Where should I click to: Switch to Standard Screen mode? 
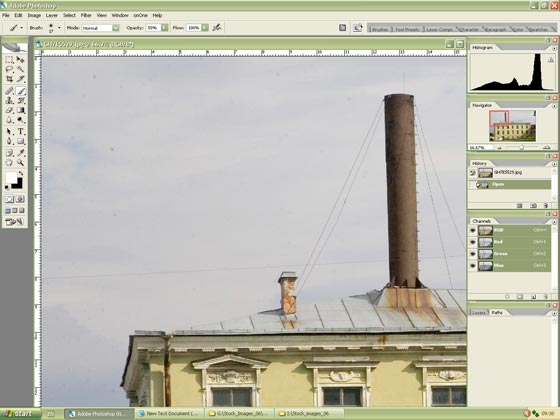(8, 211)
